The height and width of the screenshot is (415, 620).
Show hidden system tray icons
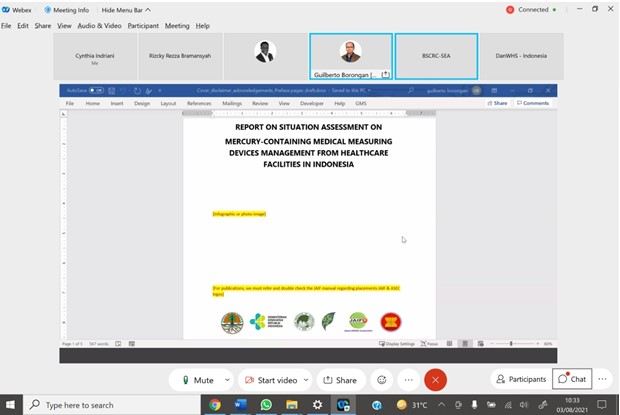pos(442,405)
